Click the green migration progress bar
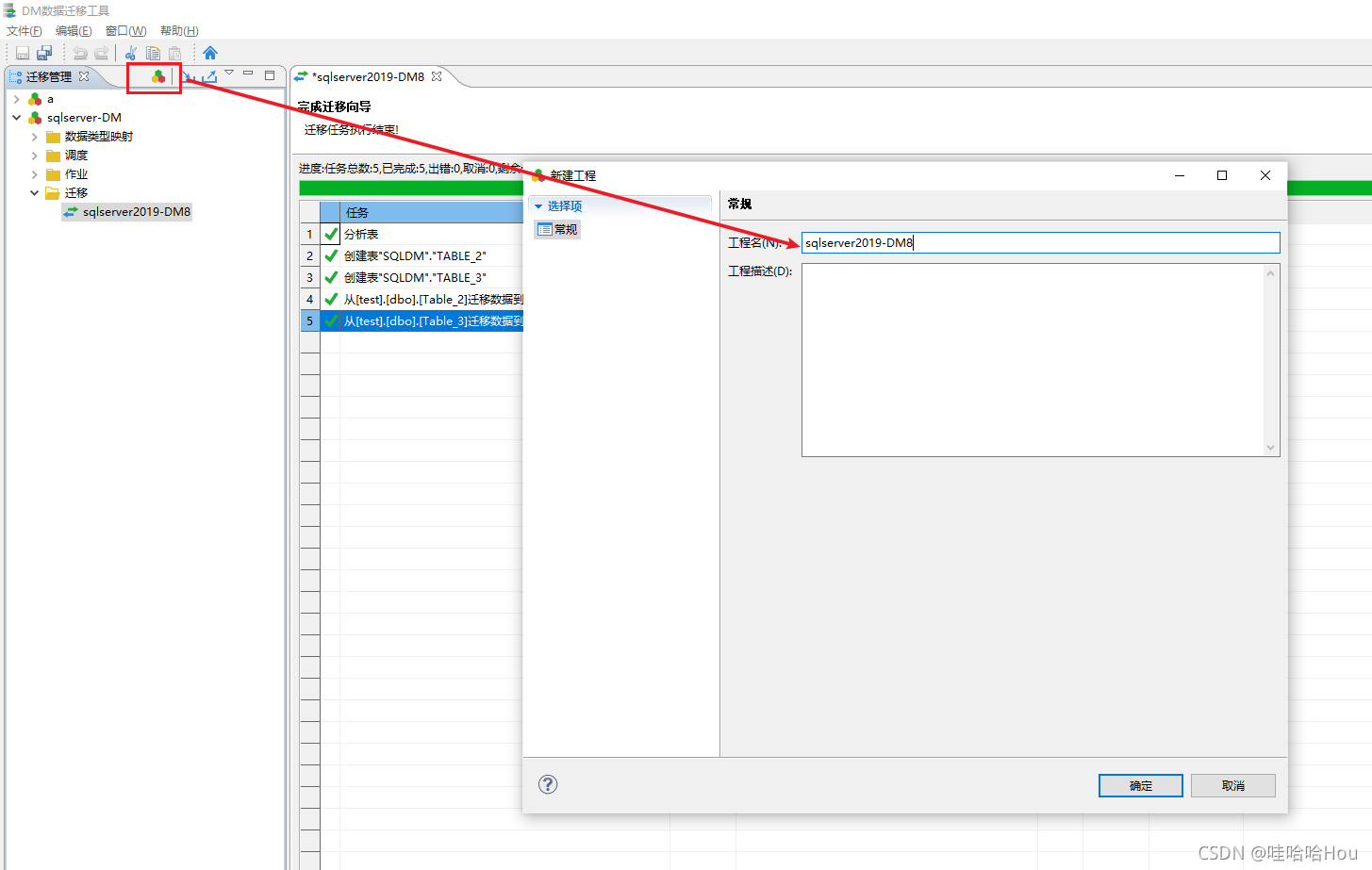The width and height of the screenshot is (1372, 870). (410, 188)
